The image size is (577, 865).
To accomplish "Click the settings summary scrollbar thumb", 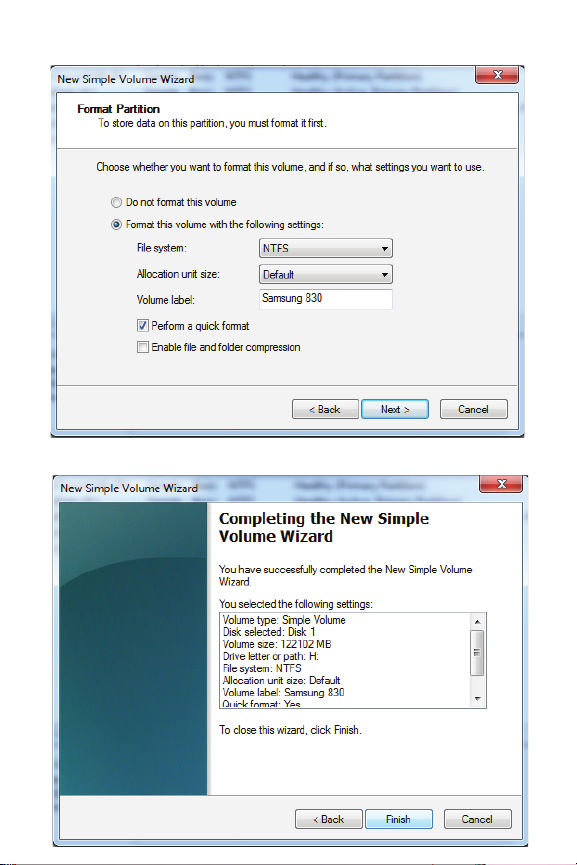I will point(478,653).
